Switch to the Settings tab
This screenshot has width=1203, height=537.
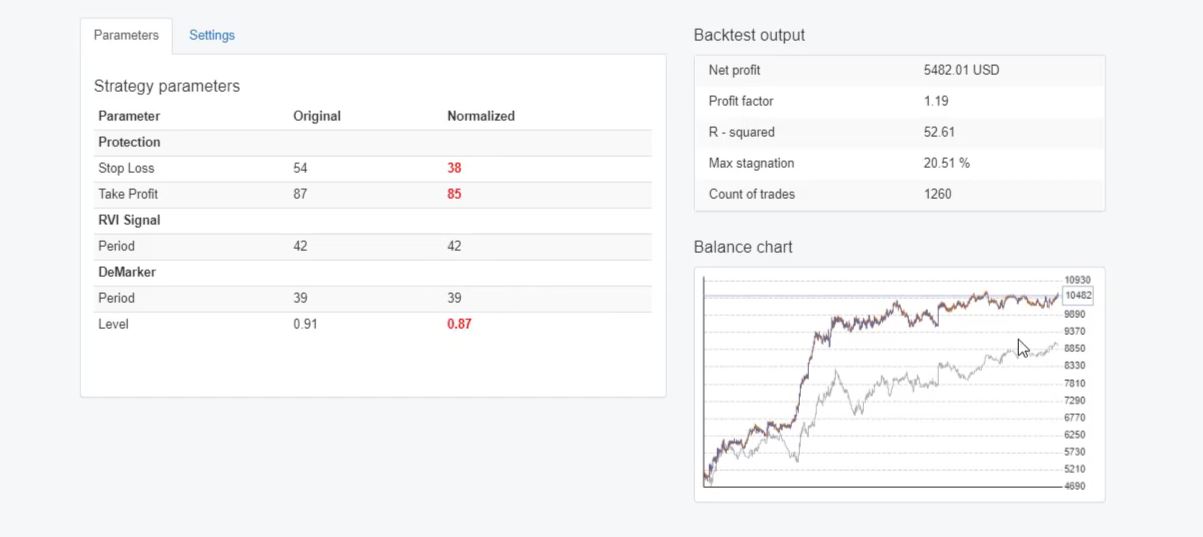(x=212, y=35)
